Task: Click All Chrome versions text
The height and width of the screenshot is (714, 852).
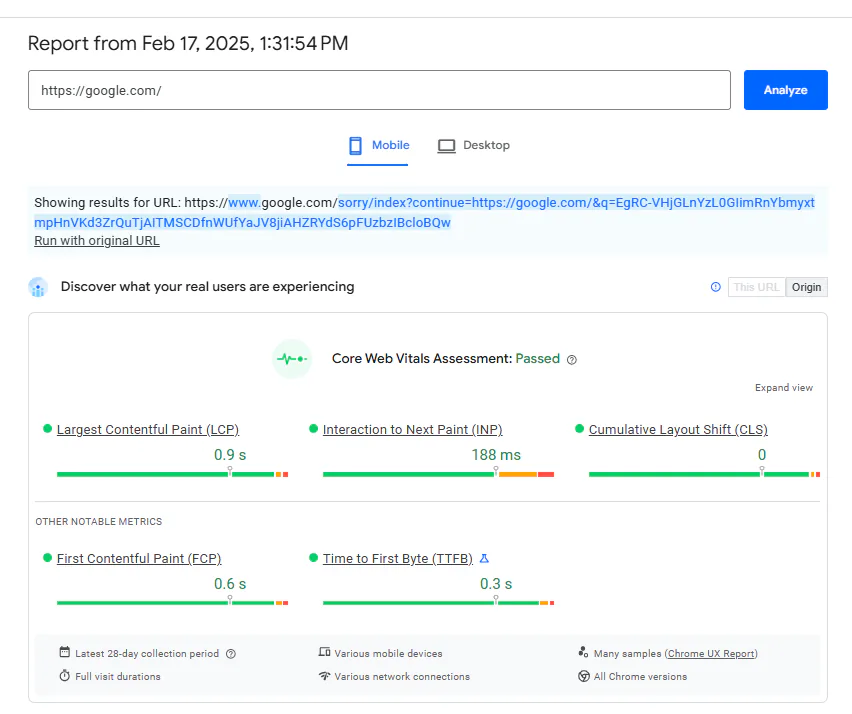Action: (x=640, y=677)
